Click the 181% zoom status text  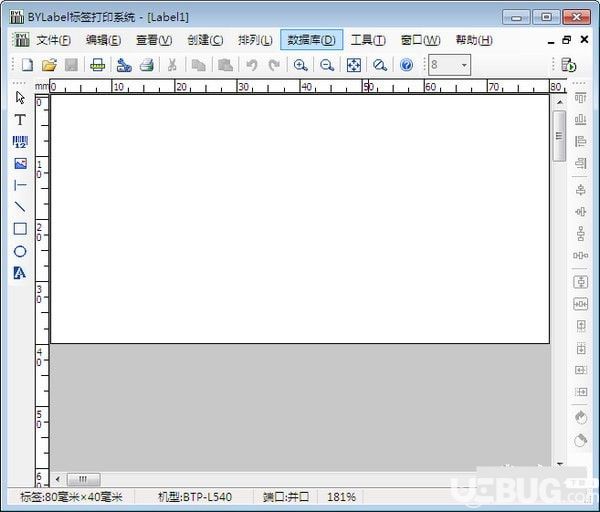(x=341, y=497)
